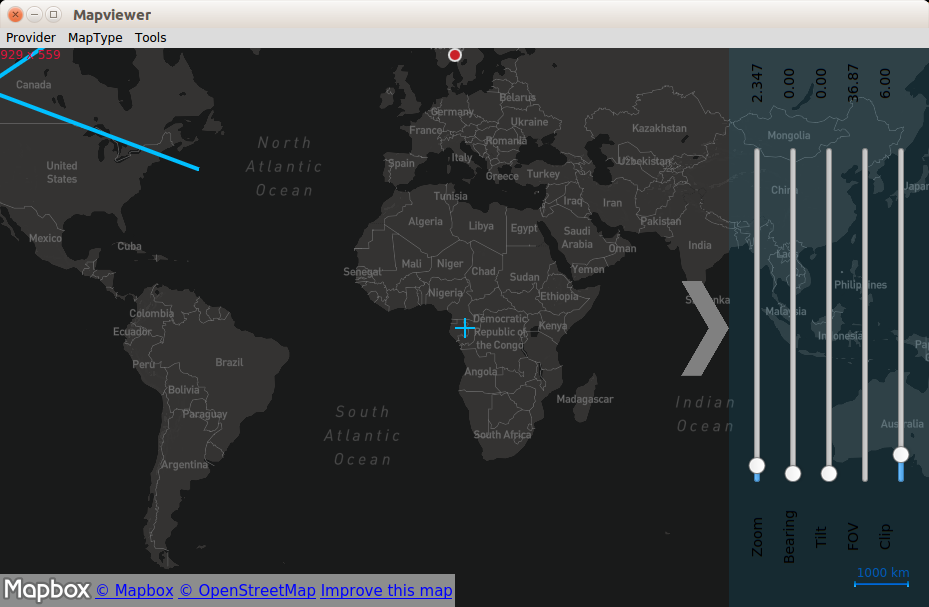Collapse the slider panel with chevron arrow
This screenshot has width=929, height=607.
[x=704, y=328]
